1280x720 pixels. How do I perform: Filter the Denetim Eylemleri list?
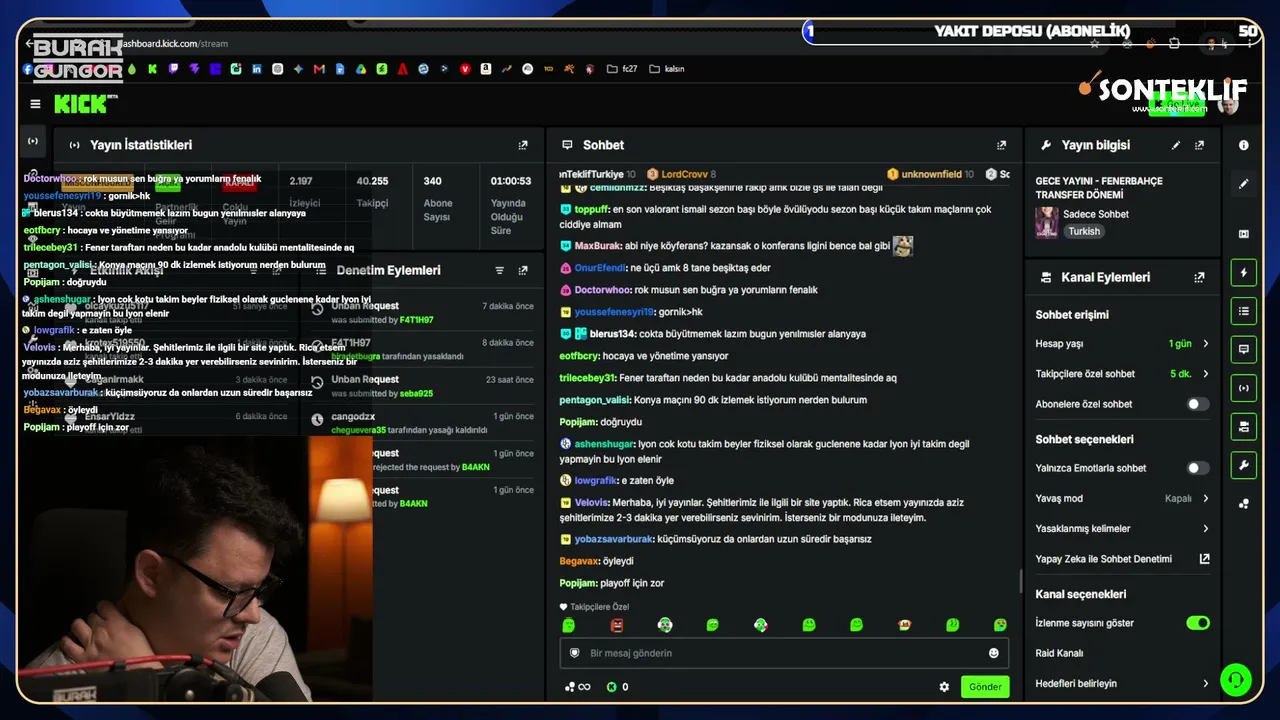(x=500, y=270)
